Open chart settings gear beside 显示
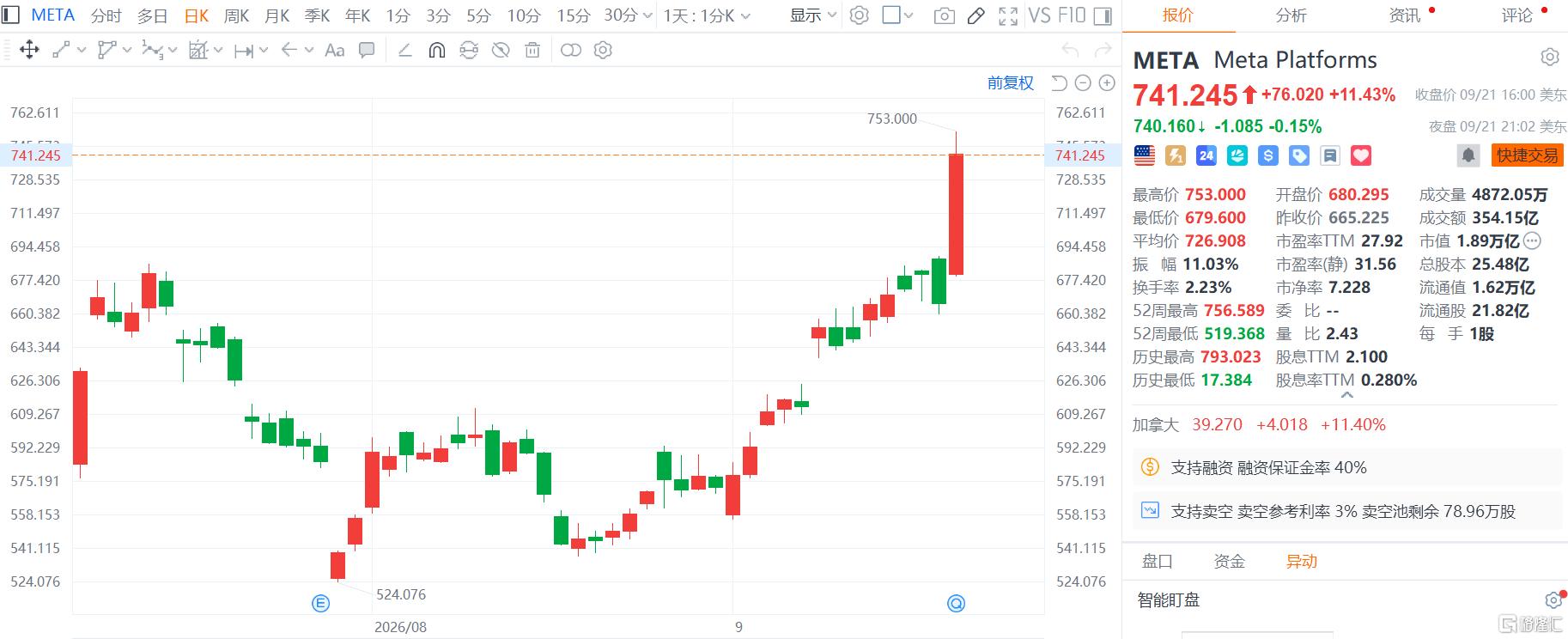 click(x=859, y=15)
